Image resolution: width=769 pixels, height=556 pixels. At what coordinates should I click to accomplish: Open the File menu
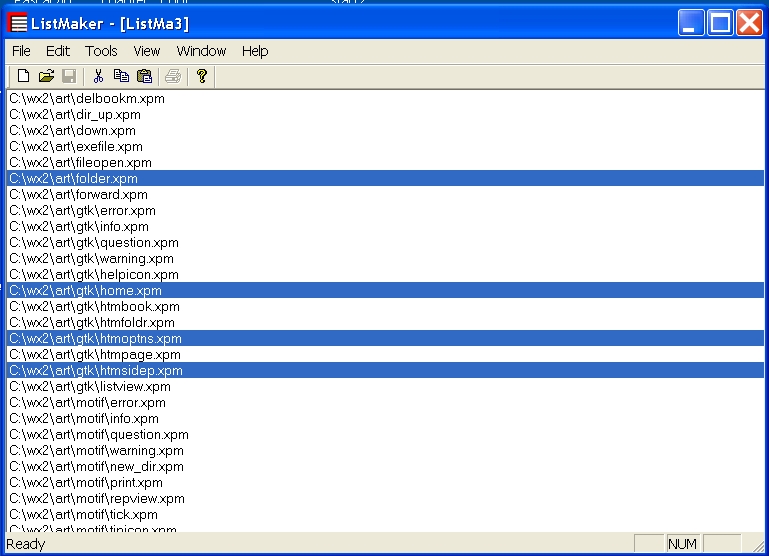pos(21,51)
